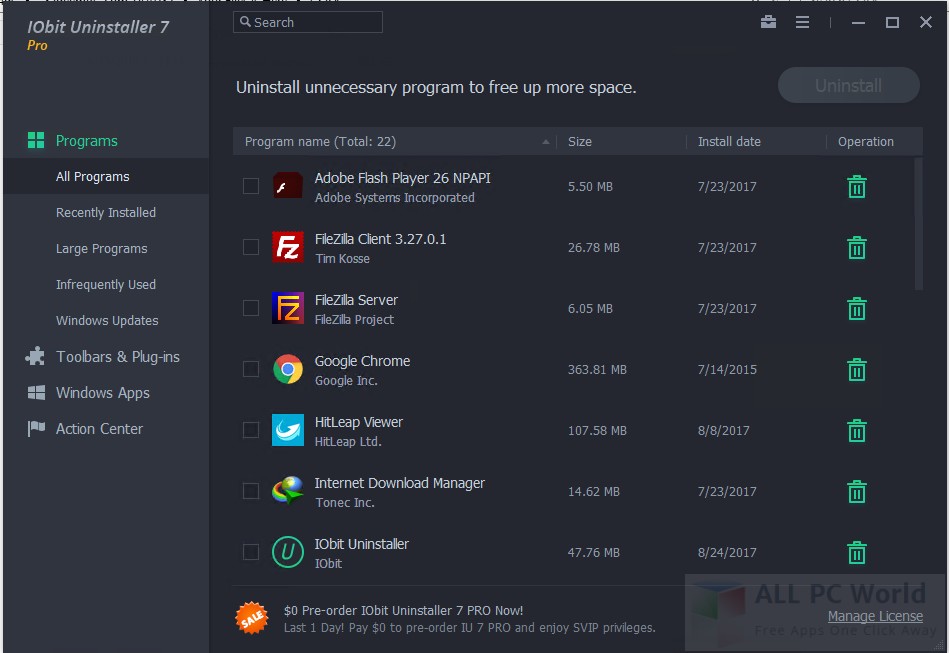Click trash icon for HitLeap Viewer
This screenshot has height=653, width=949.
[x=856, y=431]
